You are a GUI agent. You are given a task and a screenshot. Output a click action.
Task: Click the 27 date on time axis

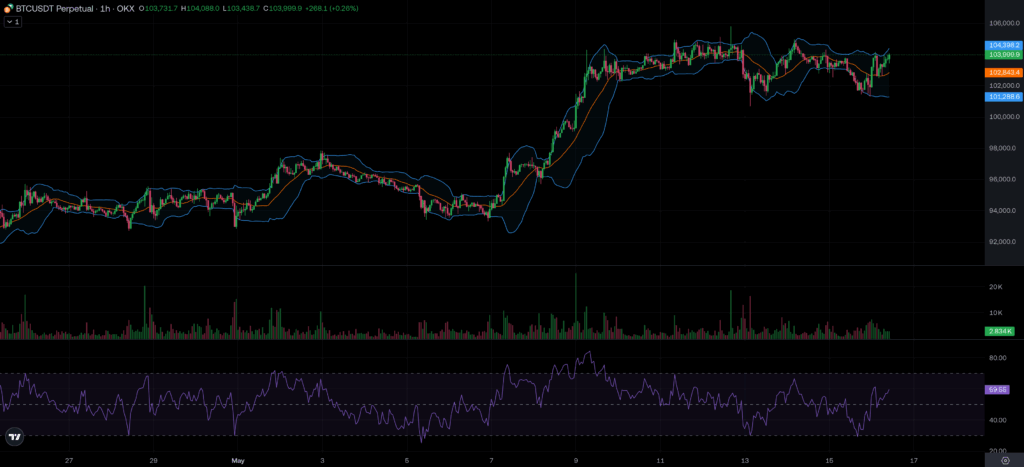68,461
